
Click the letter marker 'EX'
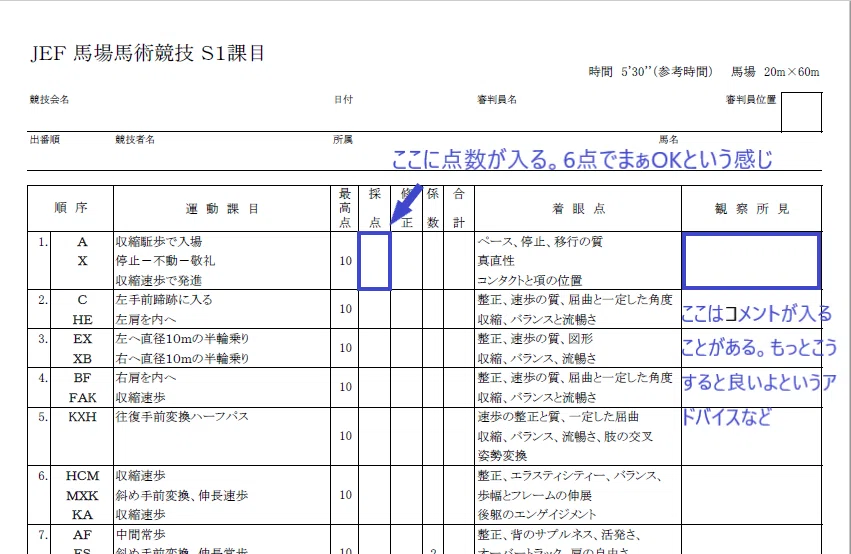coord(82,339)
